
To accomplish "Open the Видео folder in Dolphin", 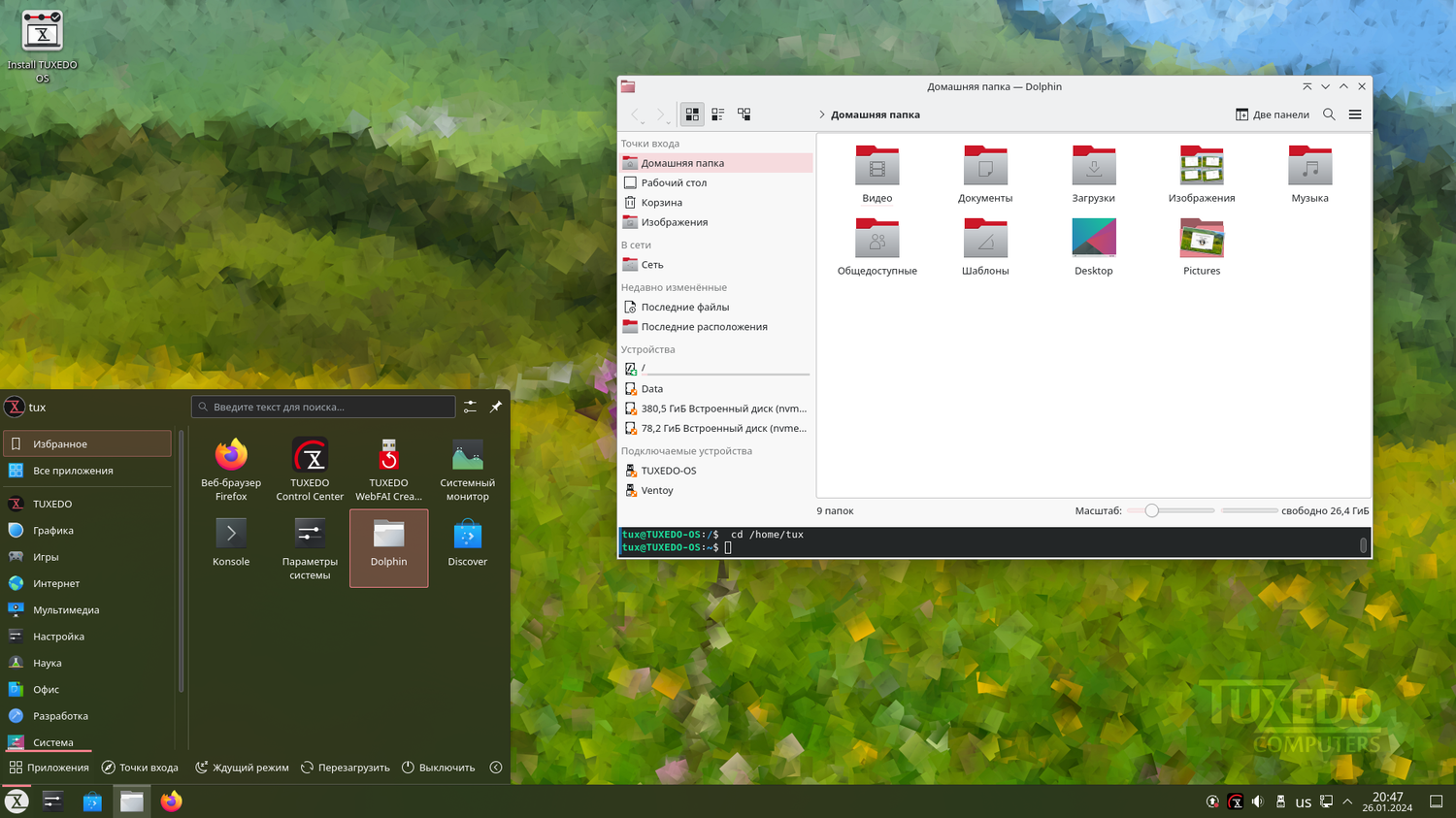I will [877, 174].
